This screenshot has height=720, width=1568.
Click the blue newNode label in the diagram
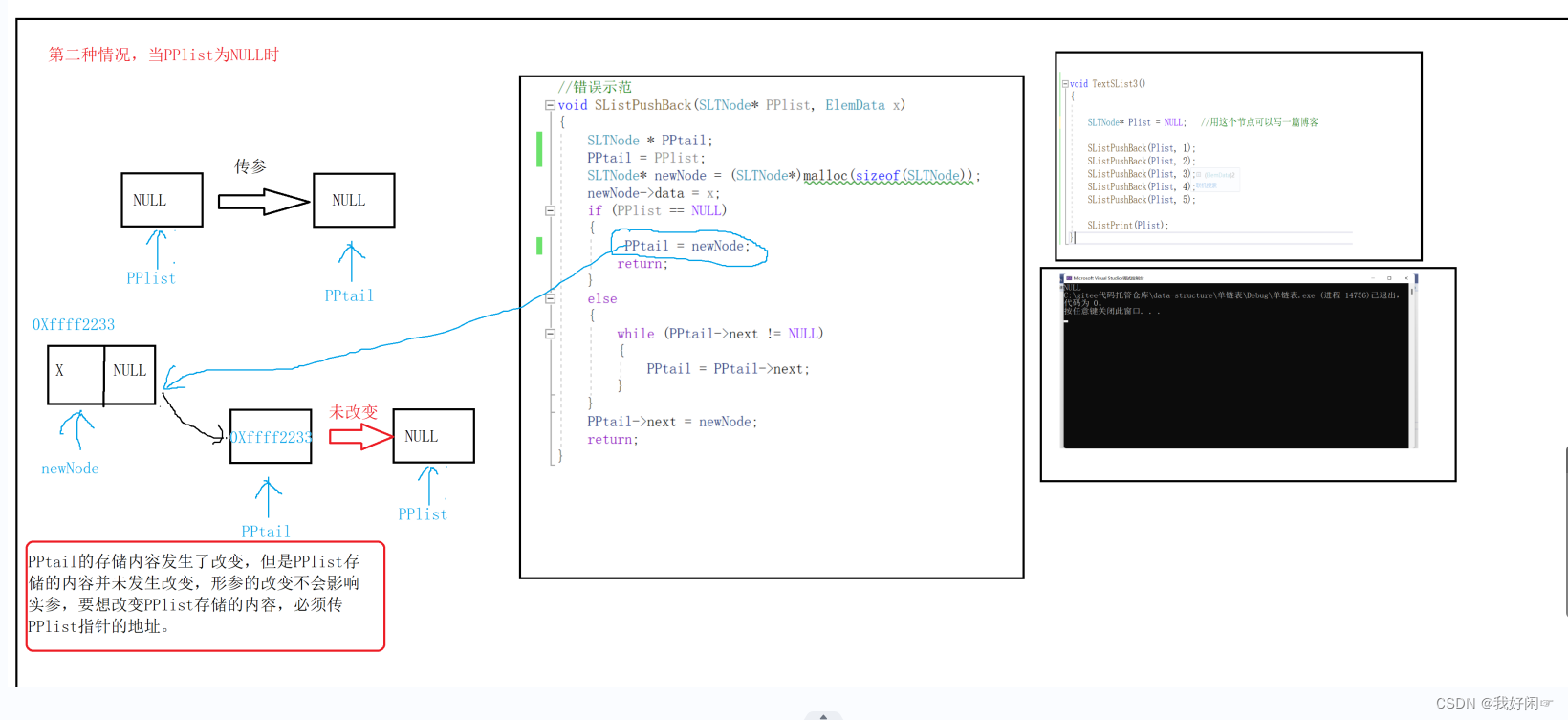click(70, 469)
